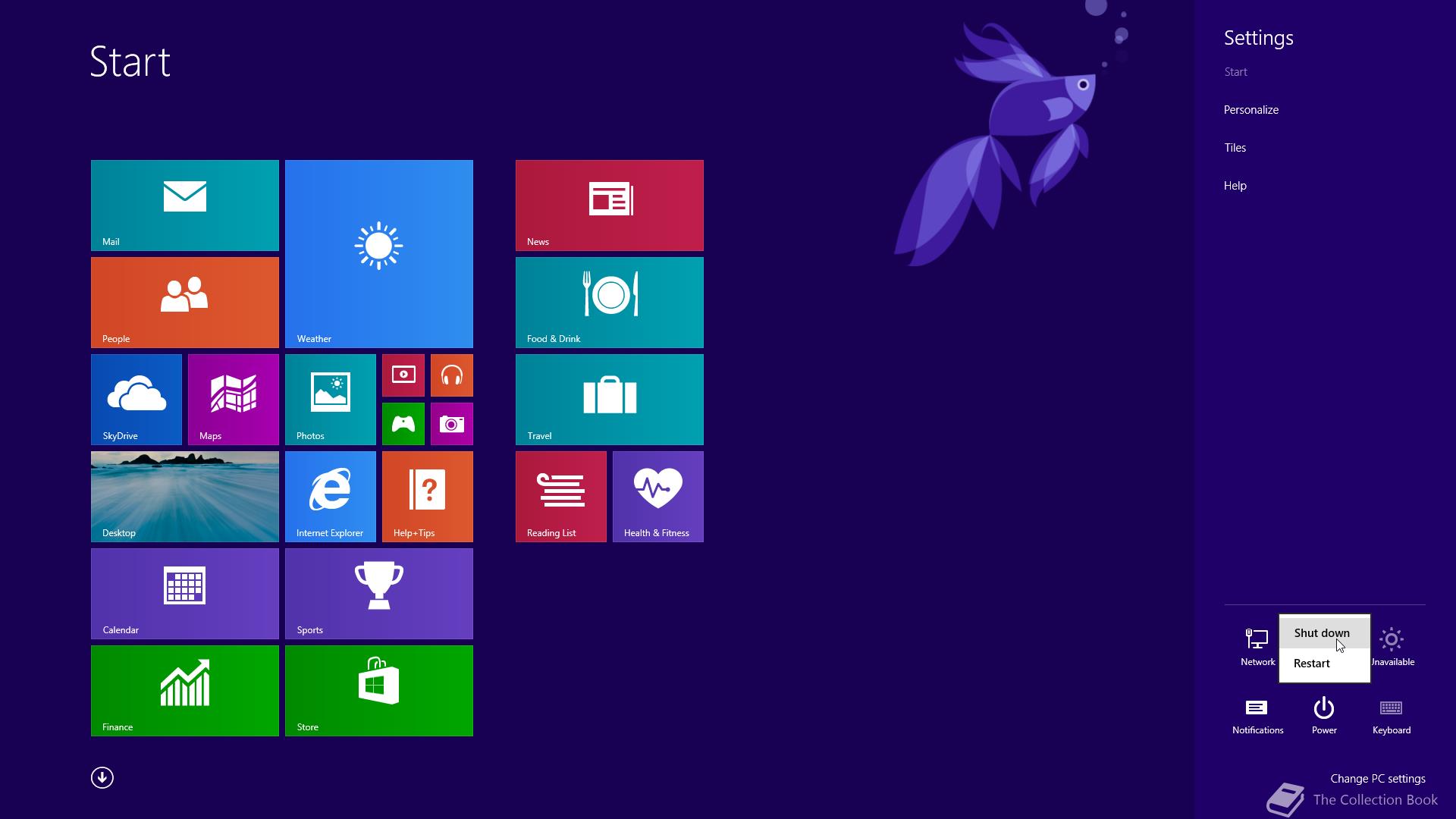The image size is (1456, 819).
Task: Launch Internet Explorer tile
Action: point(331,497)
